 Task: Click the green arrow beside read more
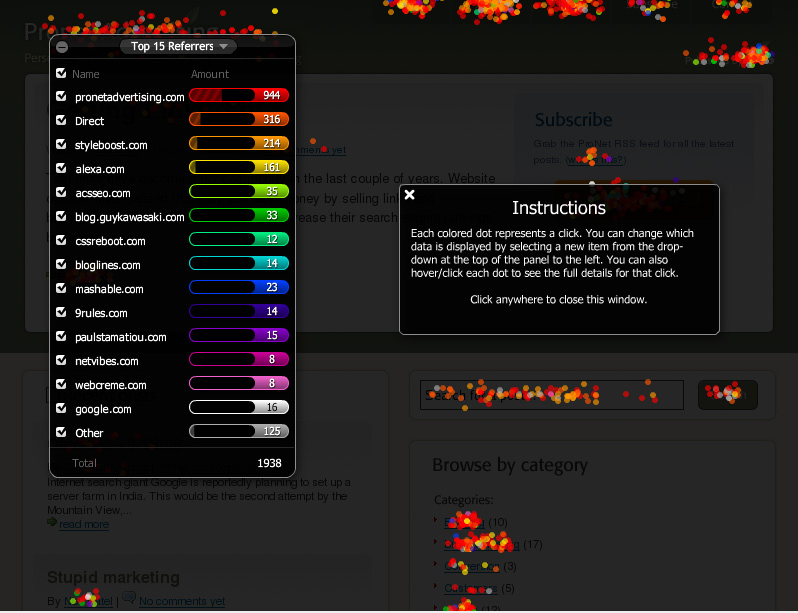[52, 522]
